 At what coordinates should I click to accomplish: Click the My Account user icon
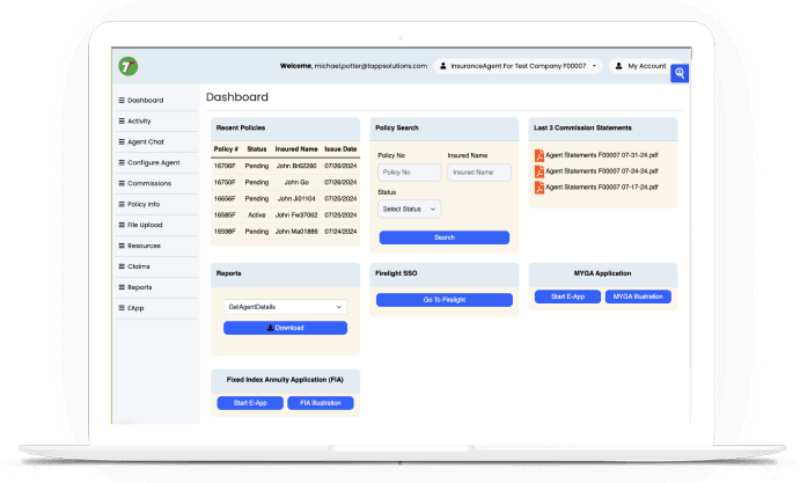pos(619,66)
